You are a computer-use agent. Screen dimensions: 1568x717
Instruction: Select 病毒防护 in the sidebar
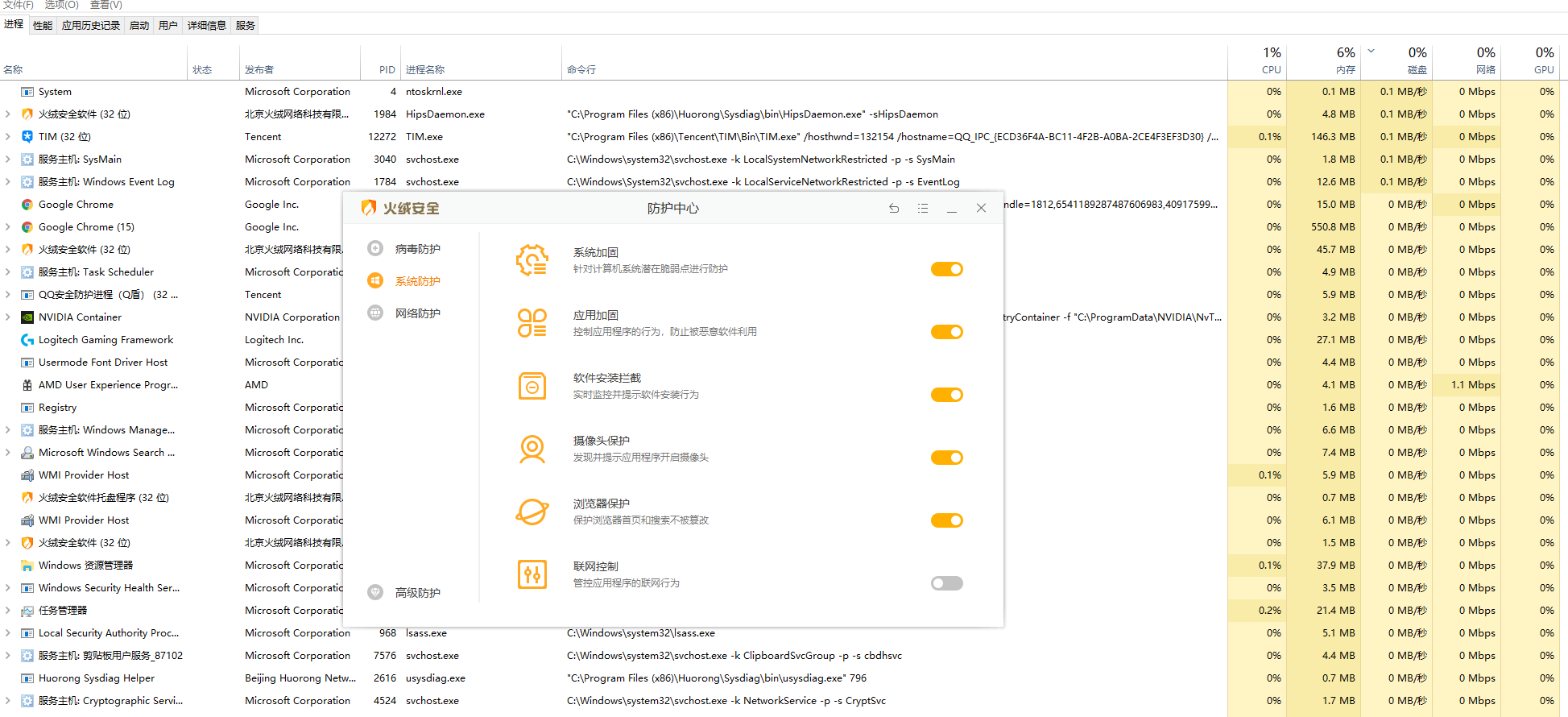click(x=418, y=249)
